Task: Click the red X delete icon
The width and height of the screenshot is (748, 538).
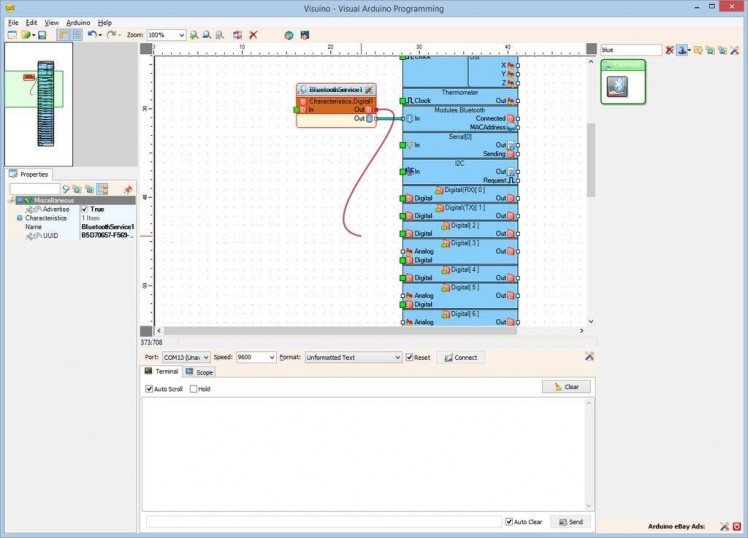Action: coord(253,35)
